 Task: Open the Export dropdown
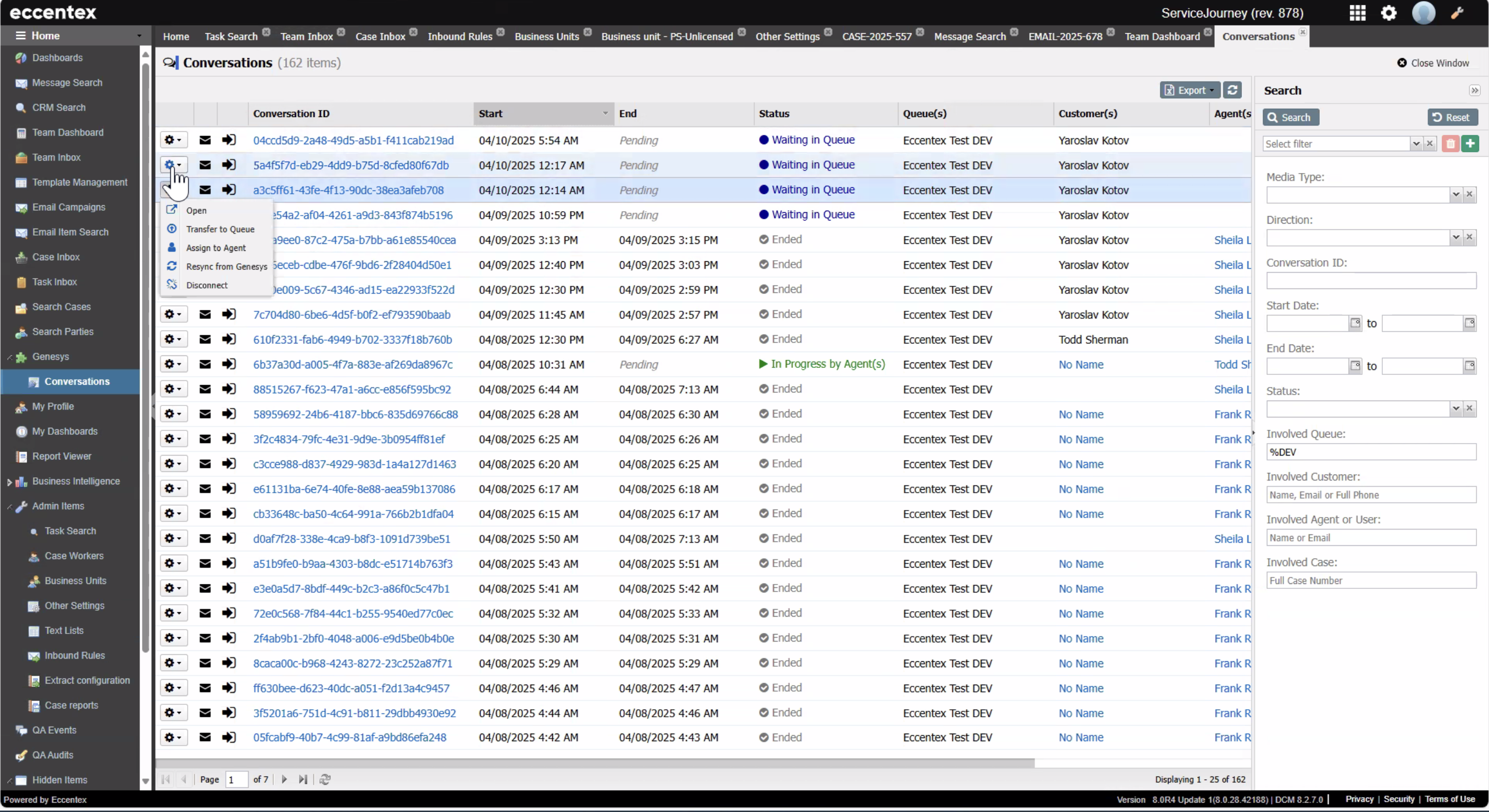pos(1190,90)
